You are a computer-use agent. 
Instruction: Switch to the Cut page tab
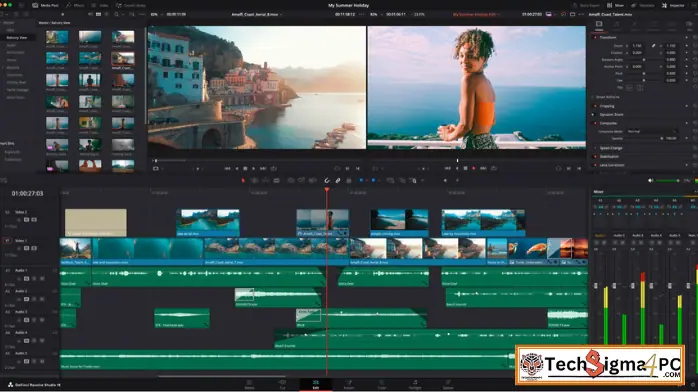coord(282,384)
